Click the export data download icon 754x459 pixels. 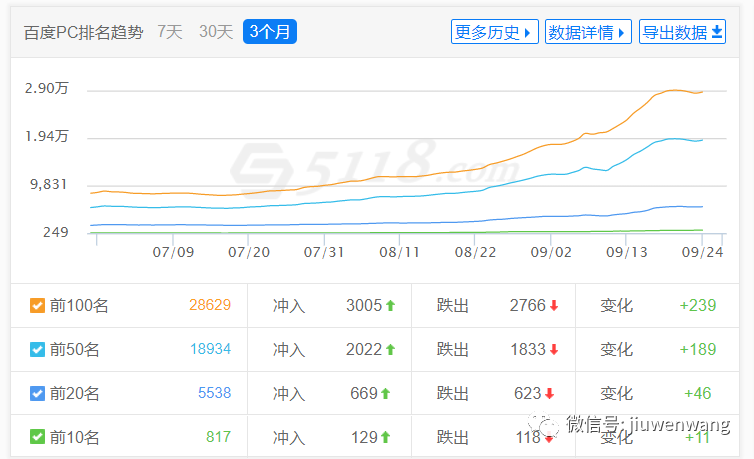point(716,32)
